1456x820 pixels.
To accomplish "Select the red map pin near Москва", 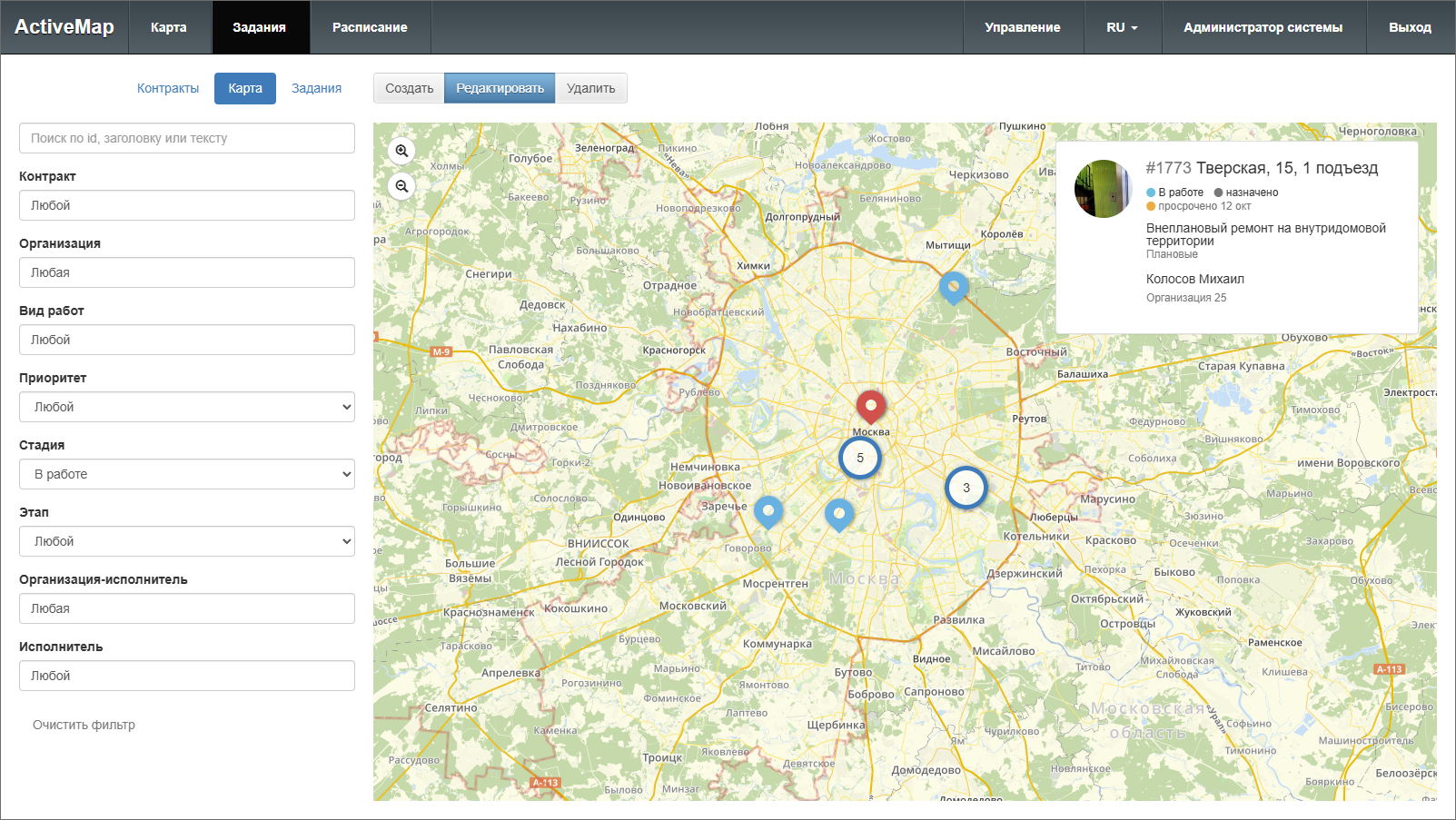I will click(870, 405).
